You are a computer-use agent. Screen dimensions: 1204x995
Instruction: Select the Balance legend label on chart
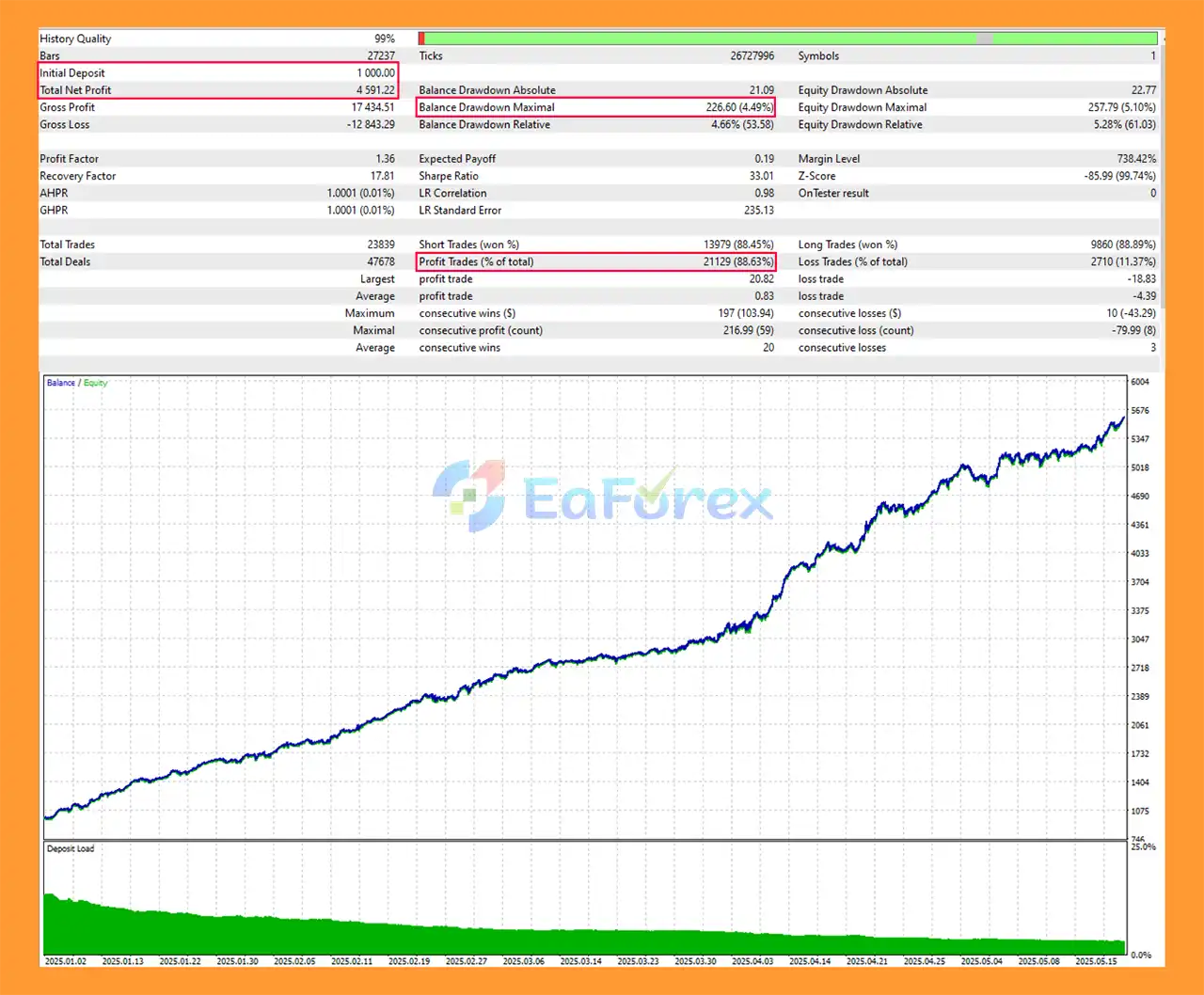[60, 383]
